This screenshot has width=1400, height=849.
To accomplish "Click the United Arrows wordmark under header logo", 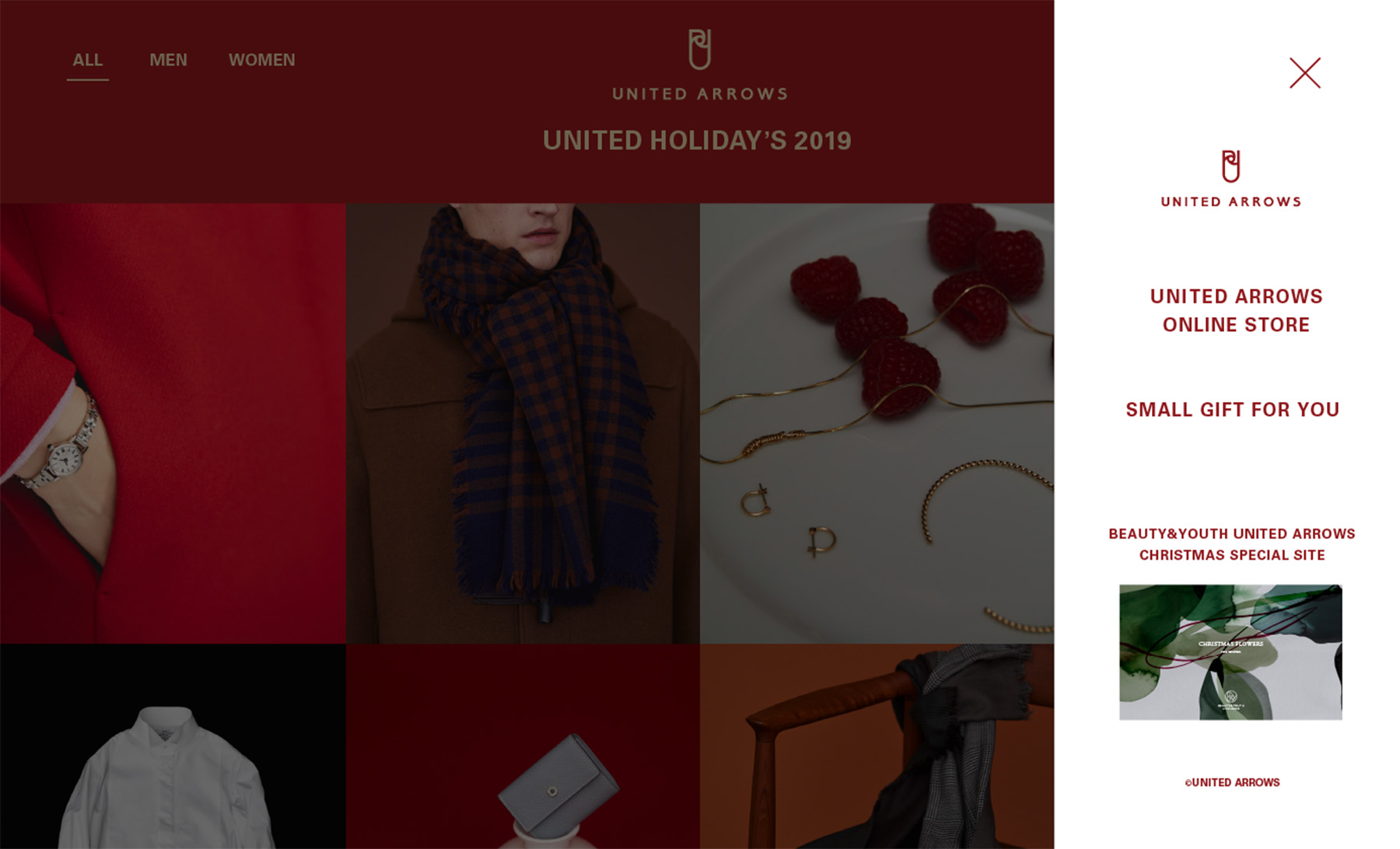I will pyautogui.click(x=699, y=94).
